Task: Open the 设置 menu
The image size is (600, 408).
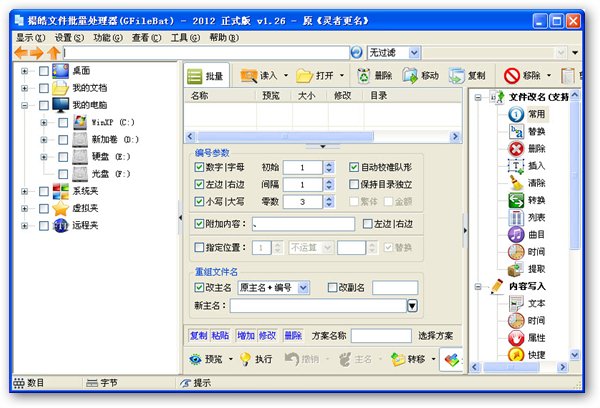Action: 69,38
